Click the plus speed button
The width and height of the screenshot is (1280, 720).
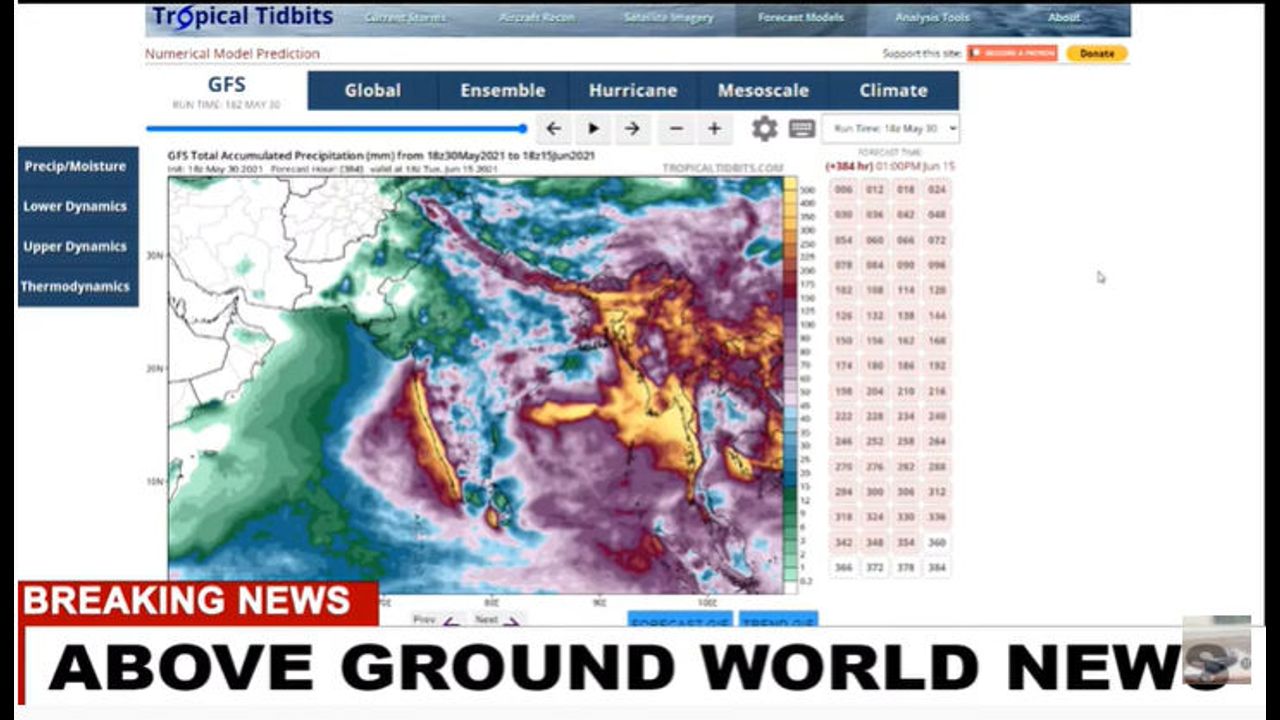tap(714, 129)
